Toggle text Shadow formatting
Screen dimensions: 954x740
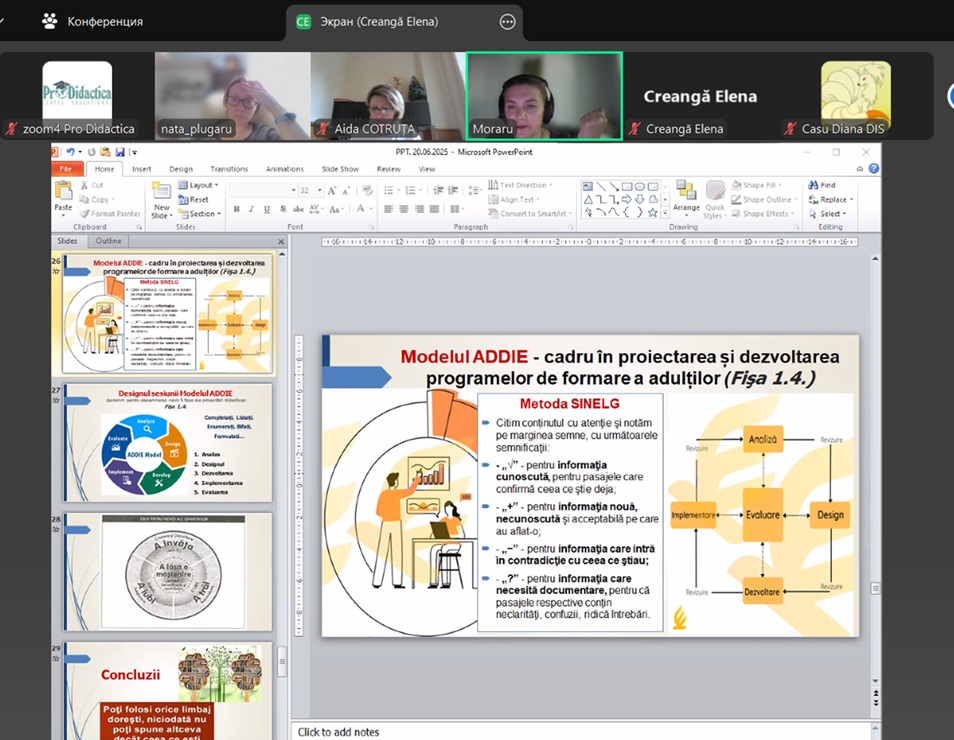[x=282, y=209]
